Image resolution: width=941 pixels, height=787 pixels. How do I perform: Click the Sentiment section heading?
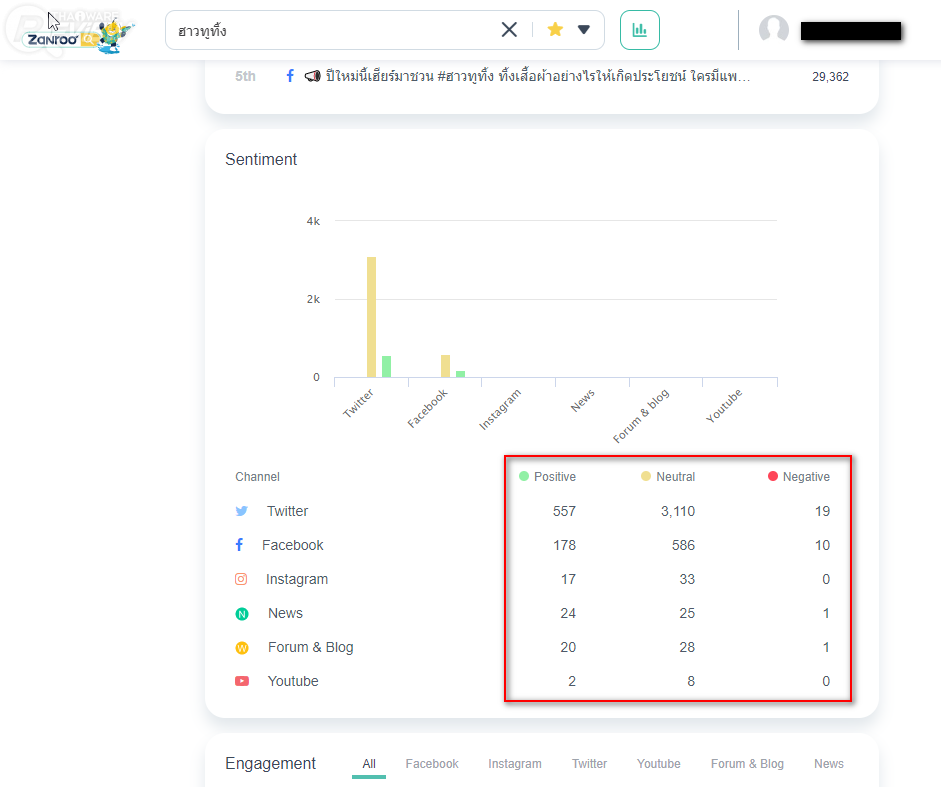(x=261, y=159)
